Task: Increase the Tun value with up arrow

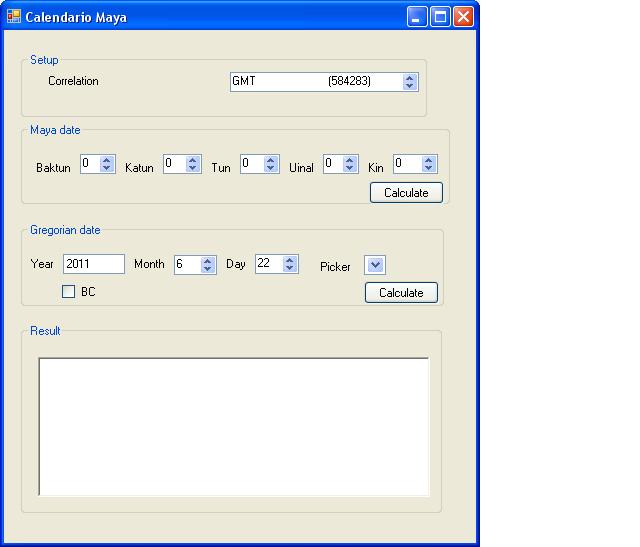Action: pyautogui.click(x=271, y=160)
